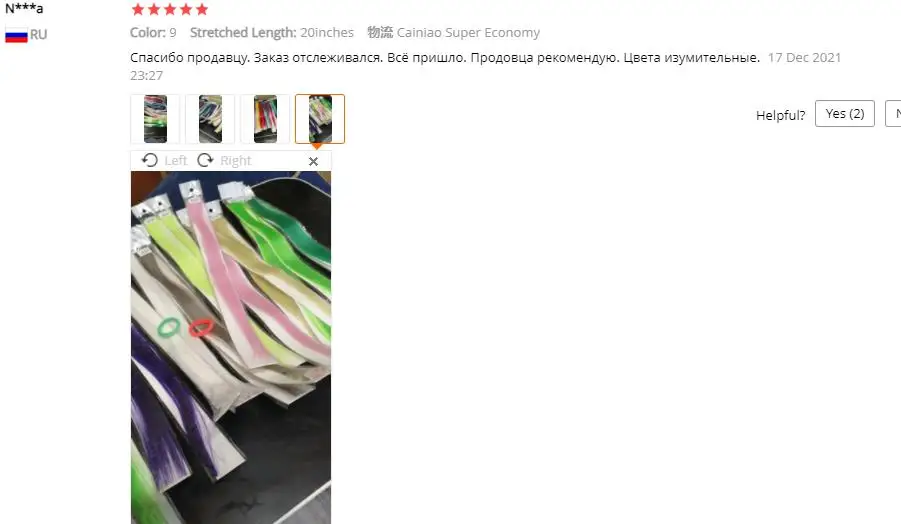Click the 物流 logistics icon
Image resolution: width=901 pixels, height=524 pixels.
pyautogui.click(x=380, y=32)
